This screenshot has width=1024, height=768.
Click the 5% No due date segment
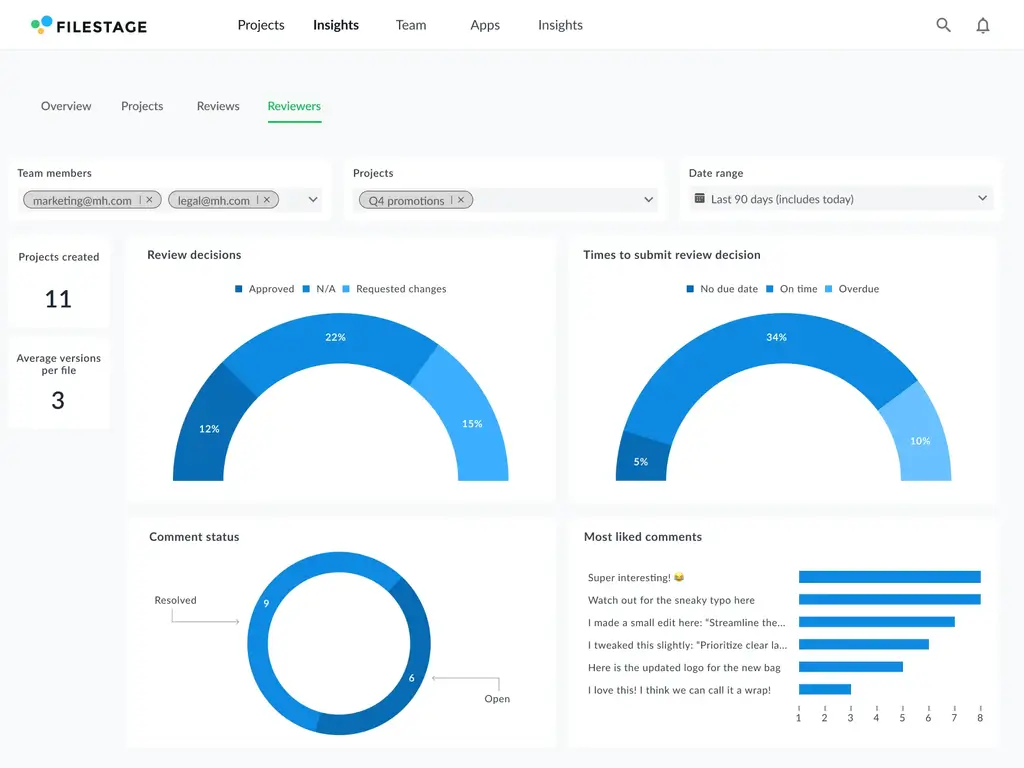[641, 462]
